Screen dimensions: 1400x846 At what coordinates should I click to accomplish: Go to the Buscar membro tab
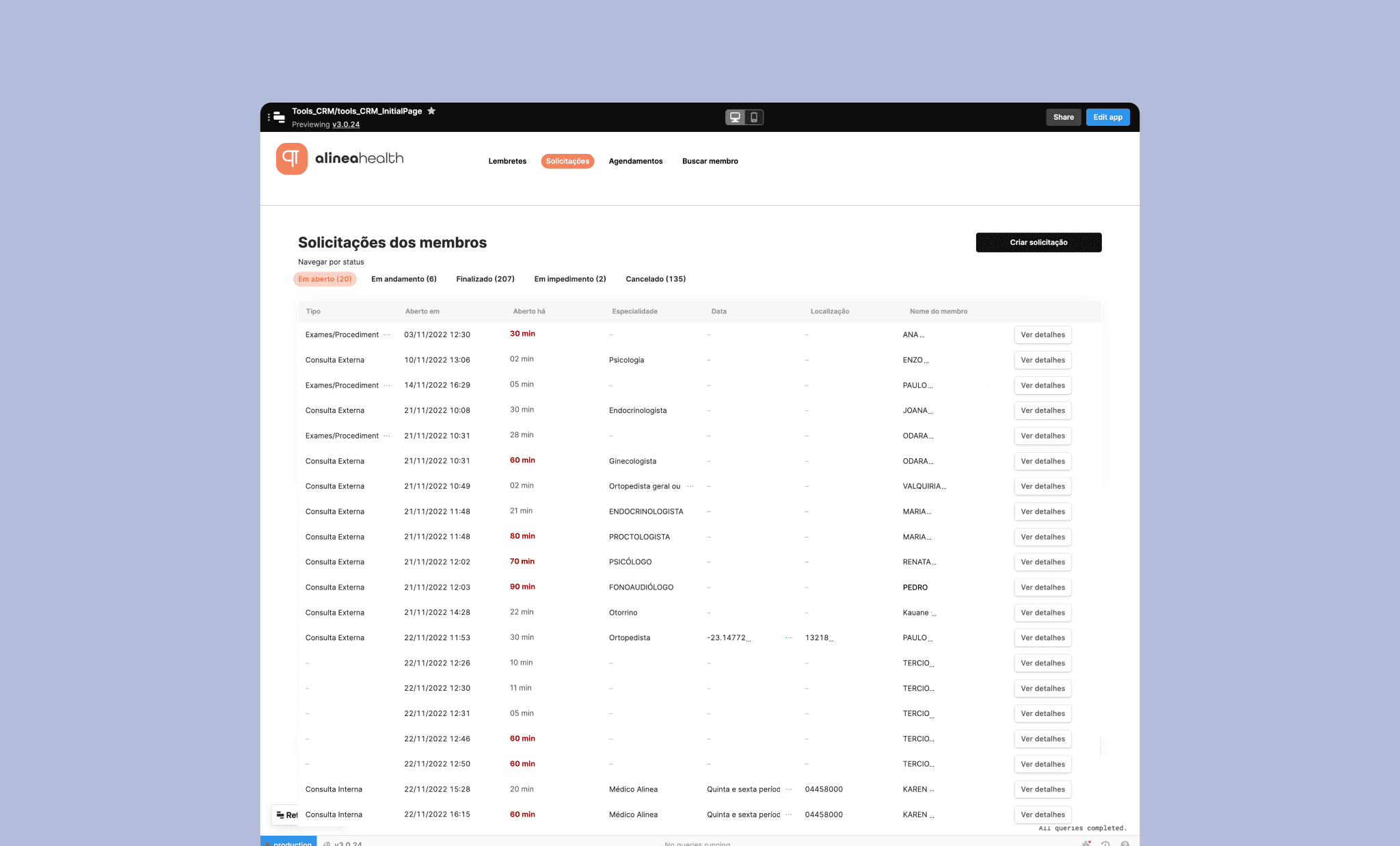click(710, 161)
